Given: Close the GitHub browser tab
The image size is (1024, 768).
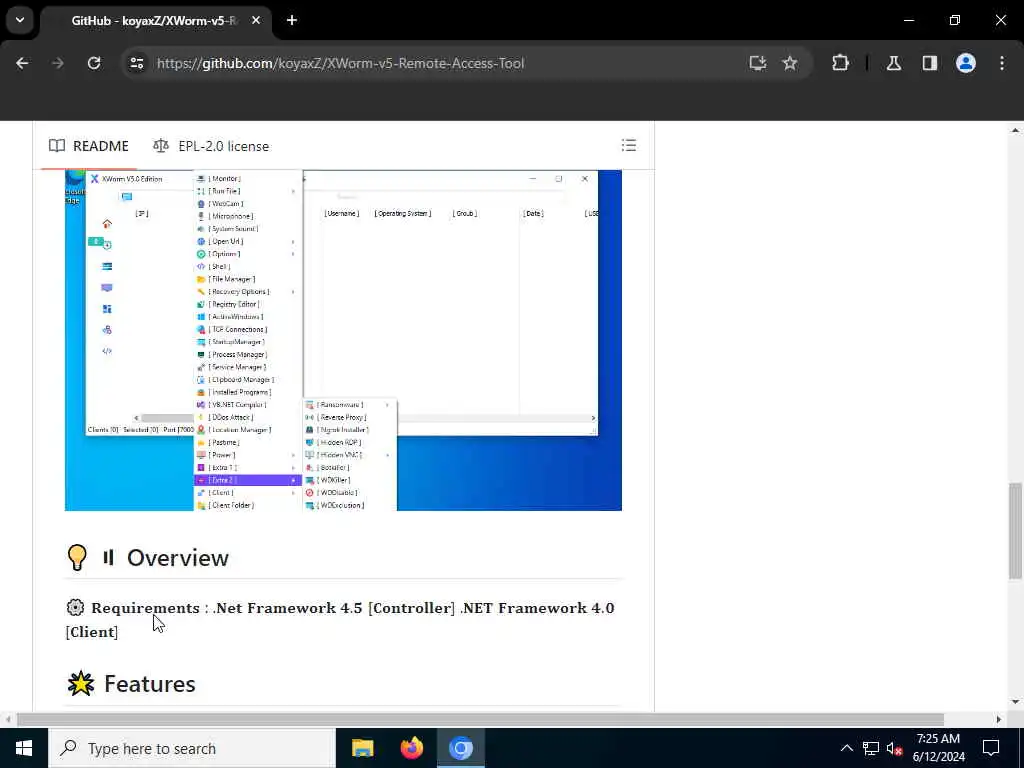Looking at the screenshot, I should pos(256,21).
